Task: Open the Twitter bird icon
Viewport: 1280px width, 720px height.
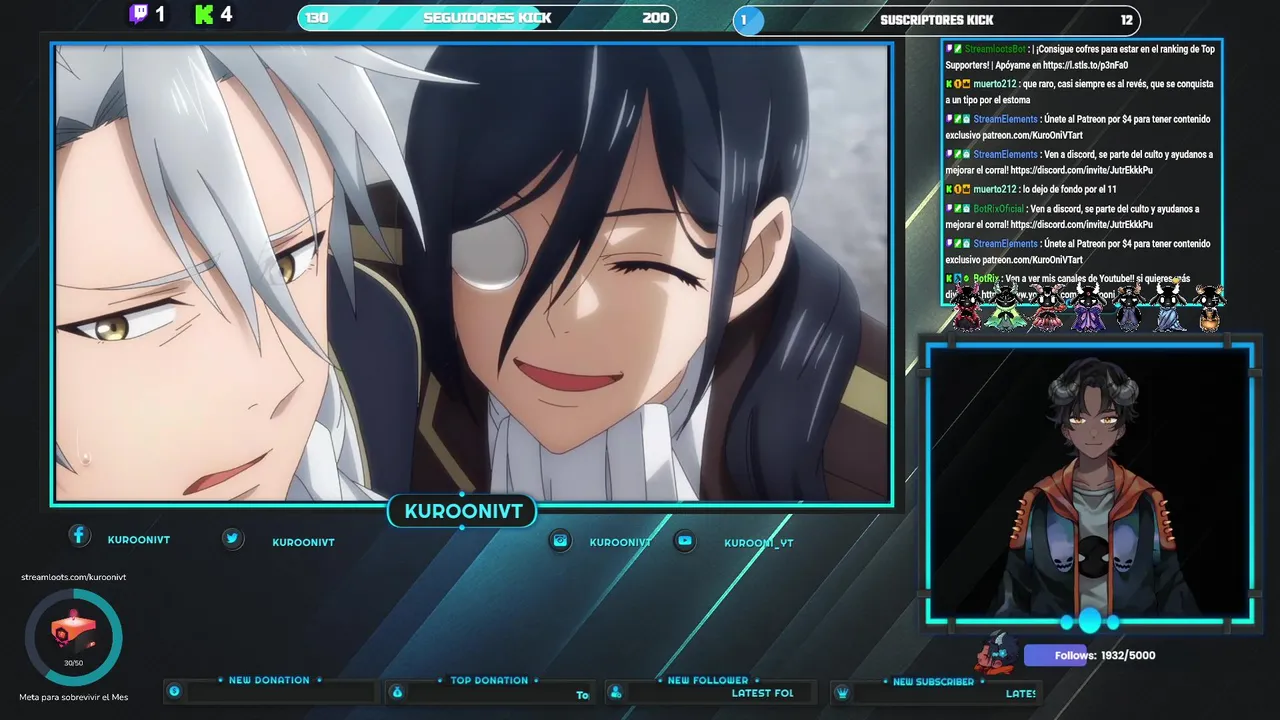Action: (x=232, y=539)
